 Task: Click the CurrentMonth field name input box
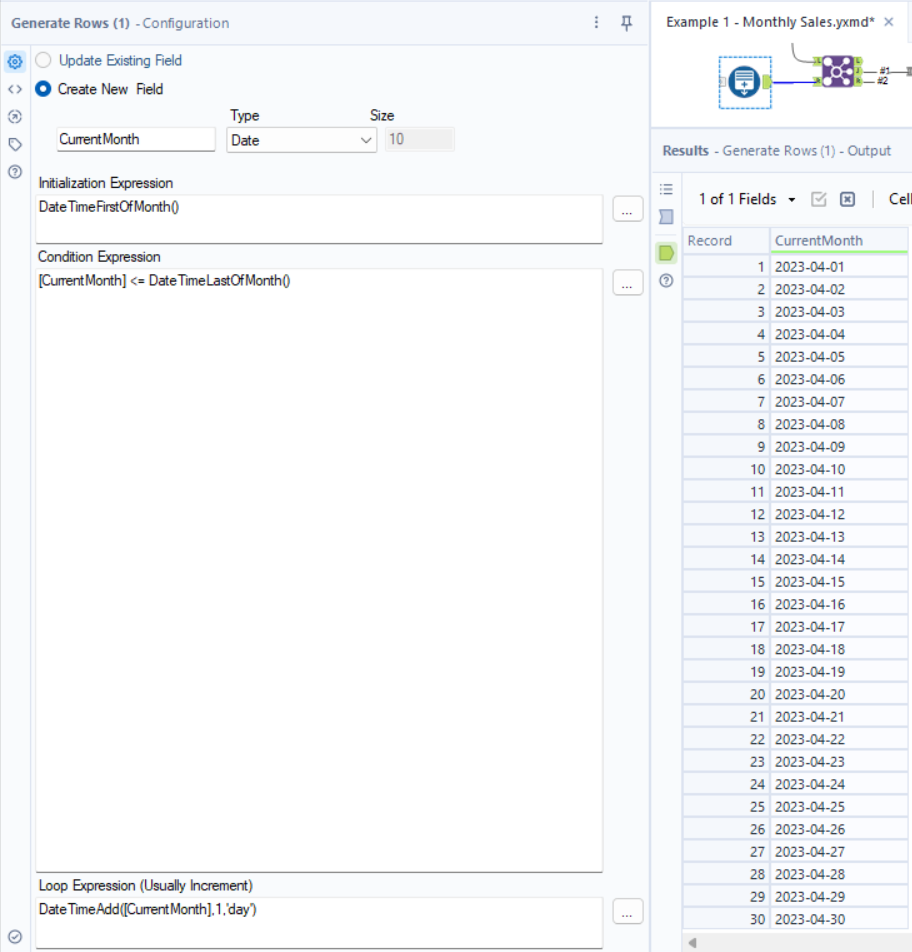click(135, 139)
